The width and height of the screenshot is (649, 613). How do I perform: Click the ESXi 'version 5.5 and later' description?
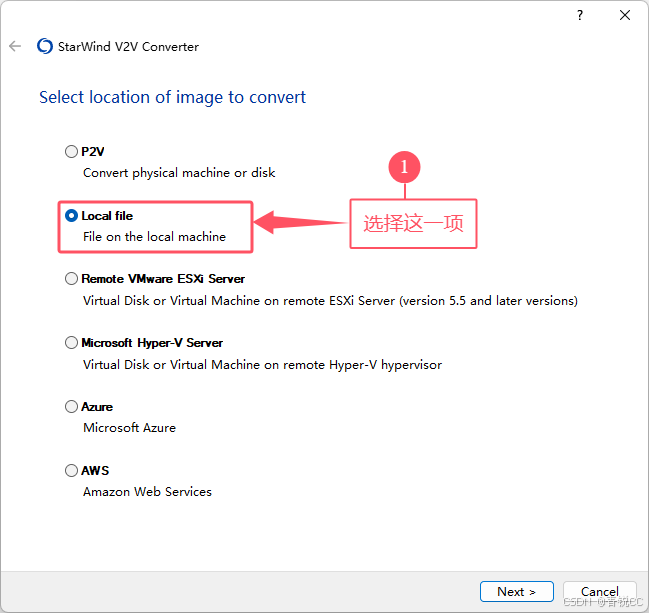pos(330,301)
